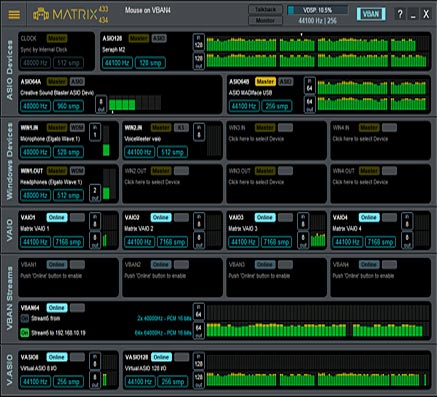
Task: Click here to select Device for WIN3.IN
Action: [x=256, y=139]
